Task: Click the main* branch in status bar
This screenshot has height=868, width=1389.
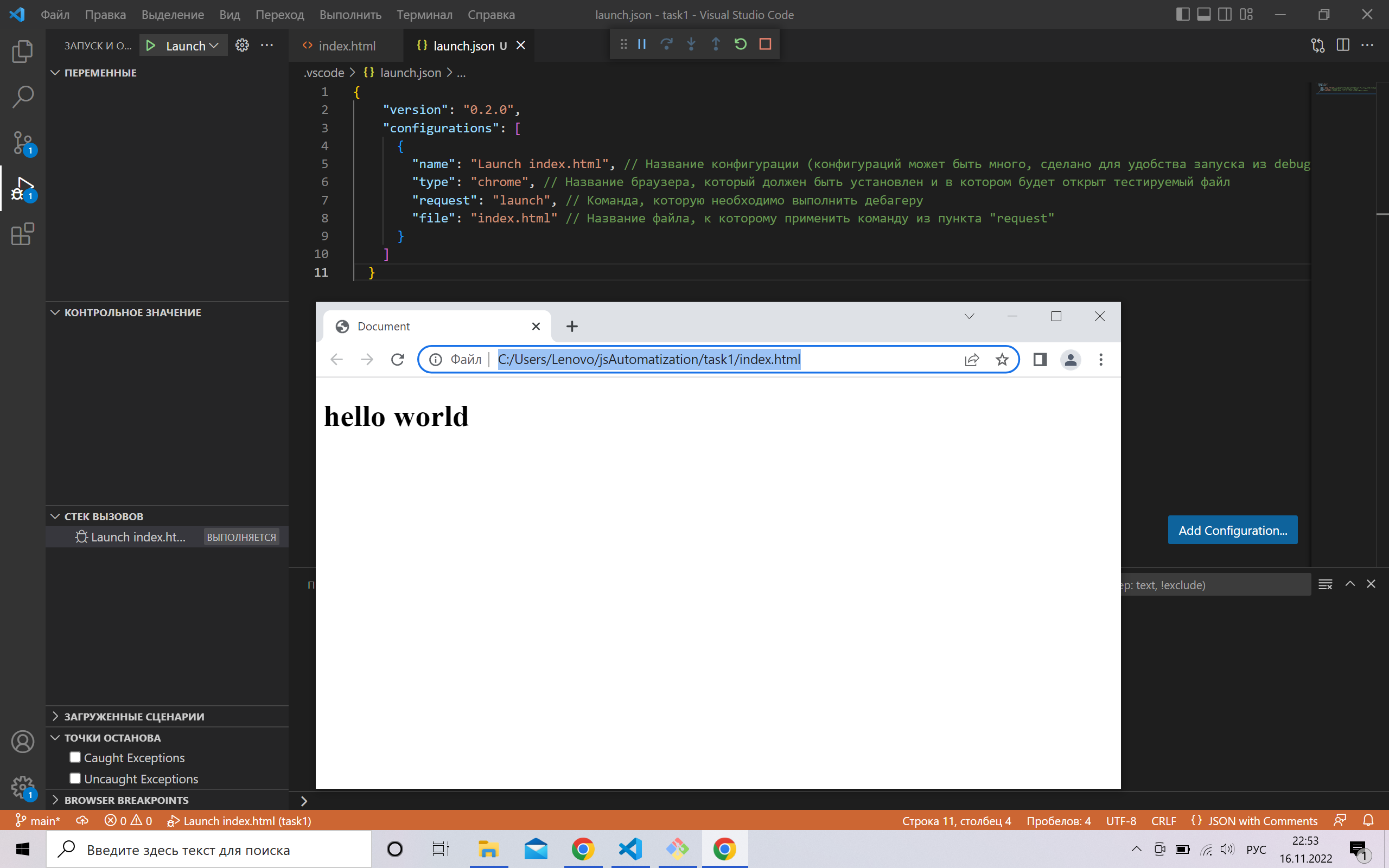Action: click(38, 821)
